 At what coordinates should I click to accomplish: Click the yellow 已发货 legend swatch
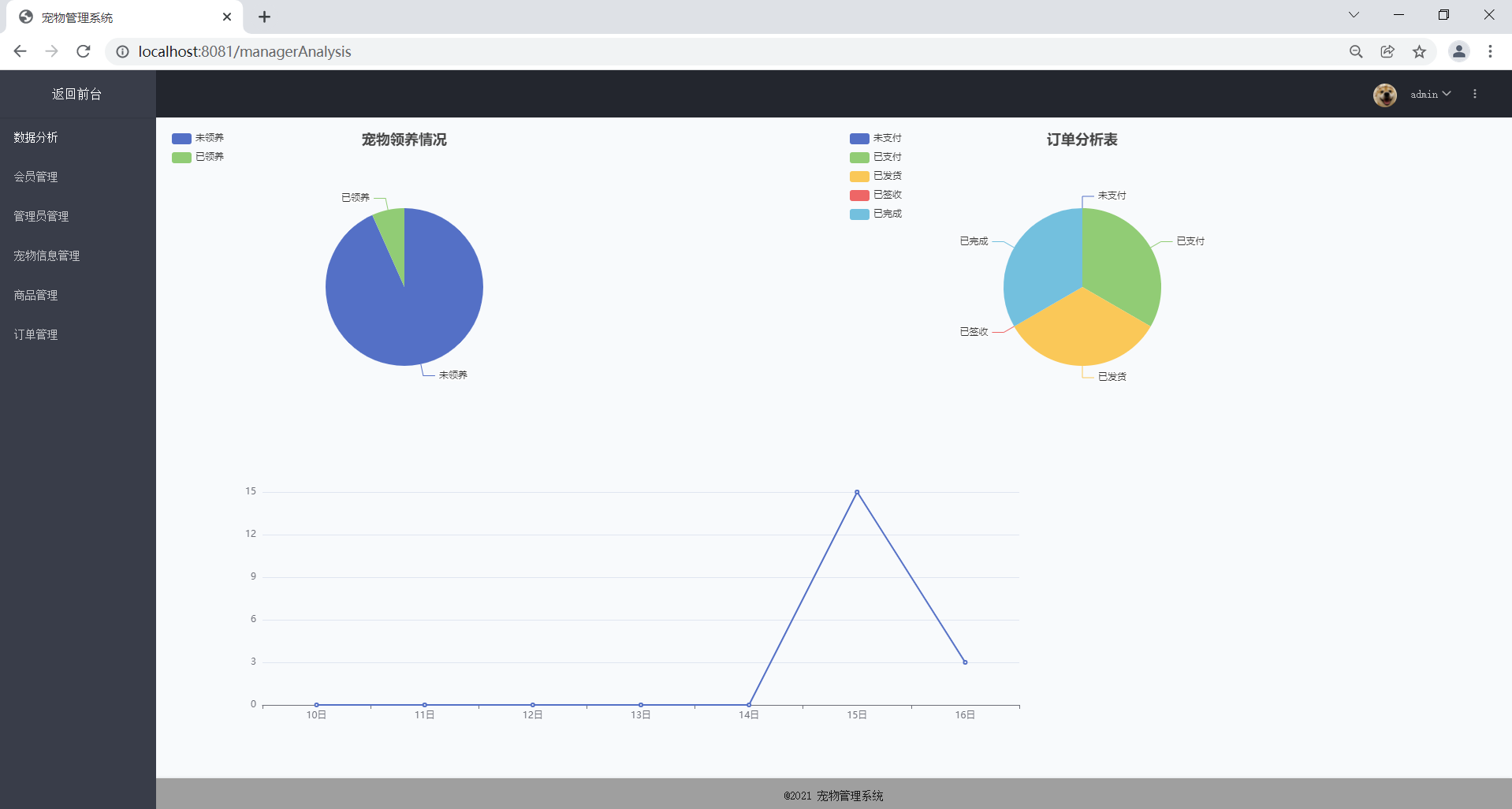[859, 176]
